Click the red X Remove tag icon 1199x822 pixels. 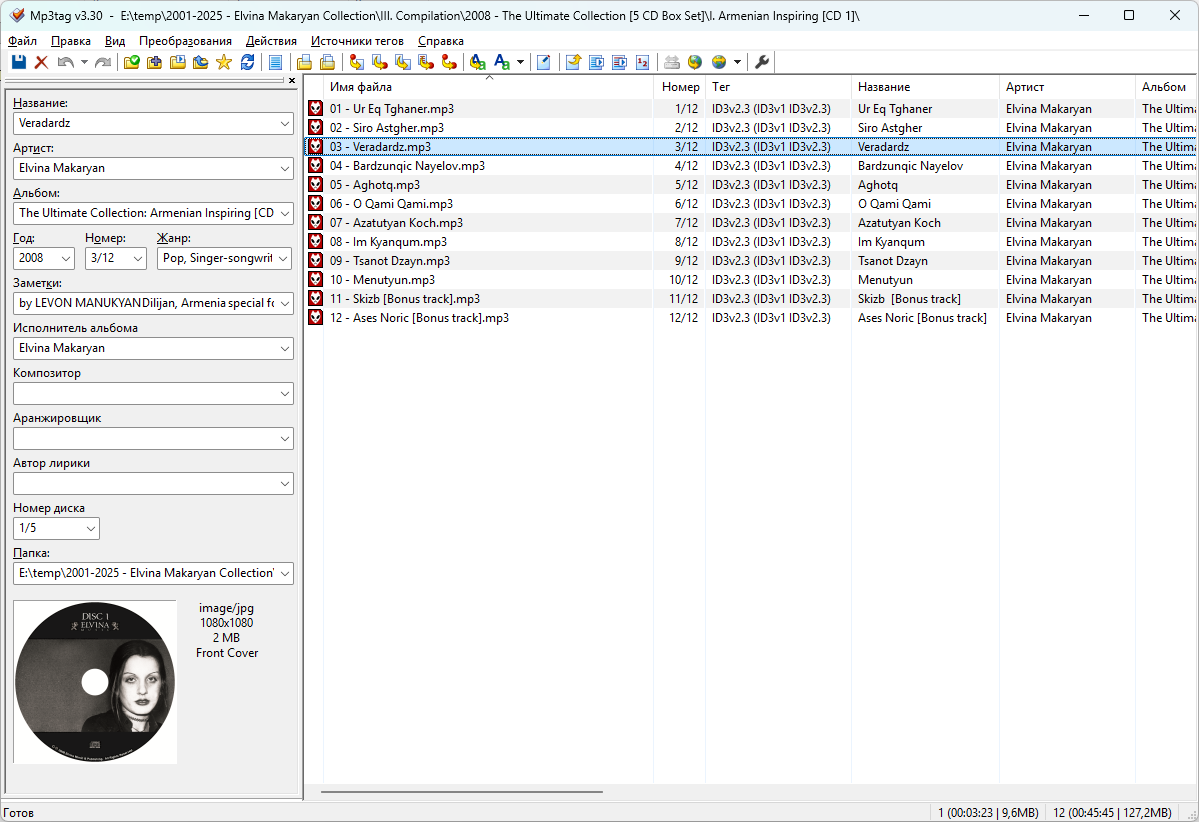(41, 63)
